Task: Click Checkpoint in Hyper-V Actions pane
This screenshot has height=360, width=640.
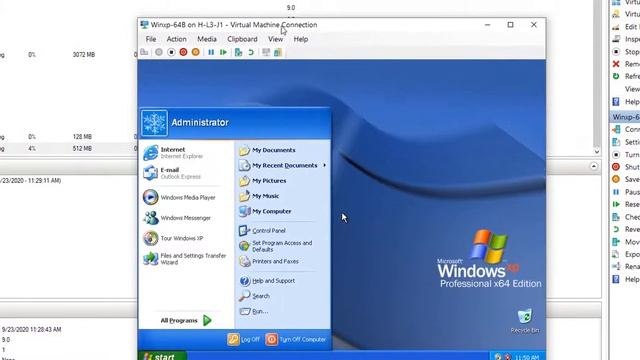Action: click(626, 217)
